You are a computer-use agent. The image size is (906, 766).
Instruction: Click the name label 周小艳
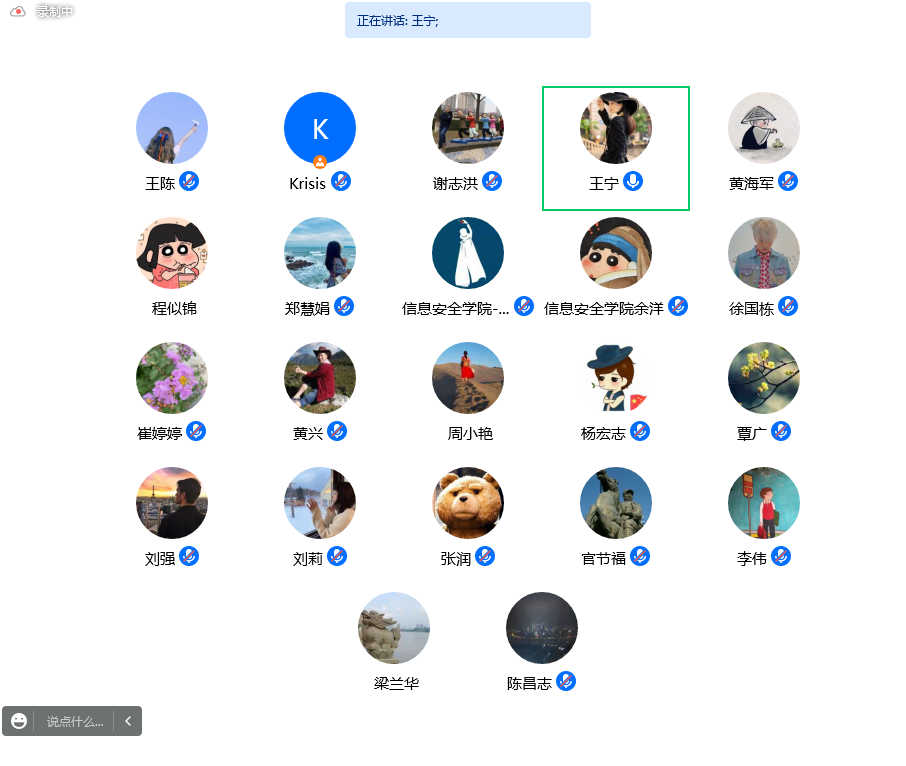click(470, 433)
